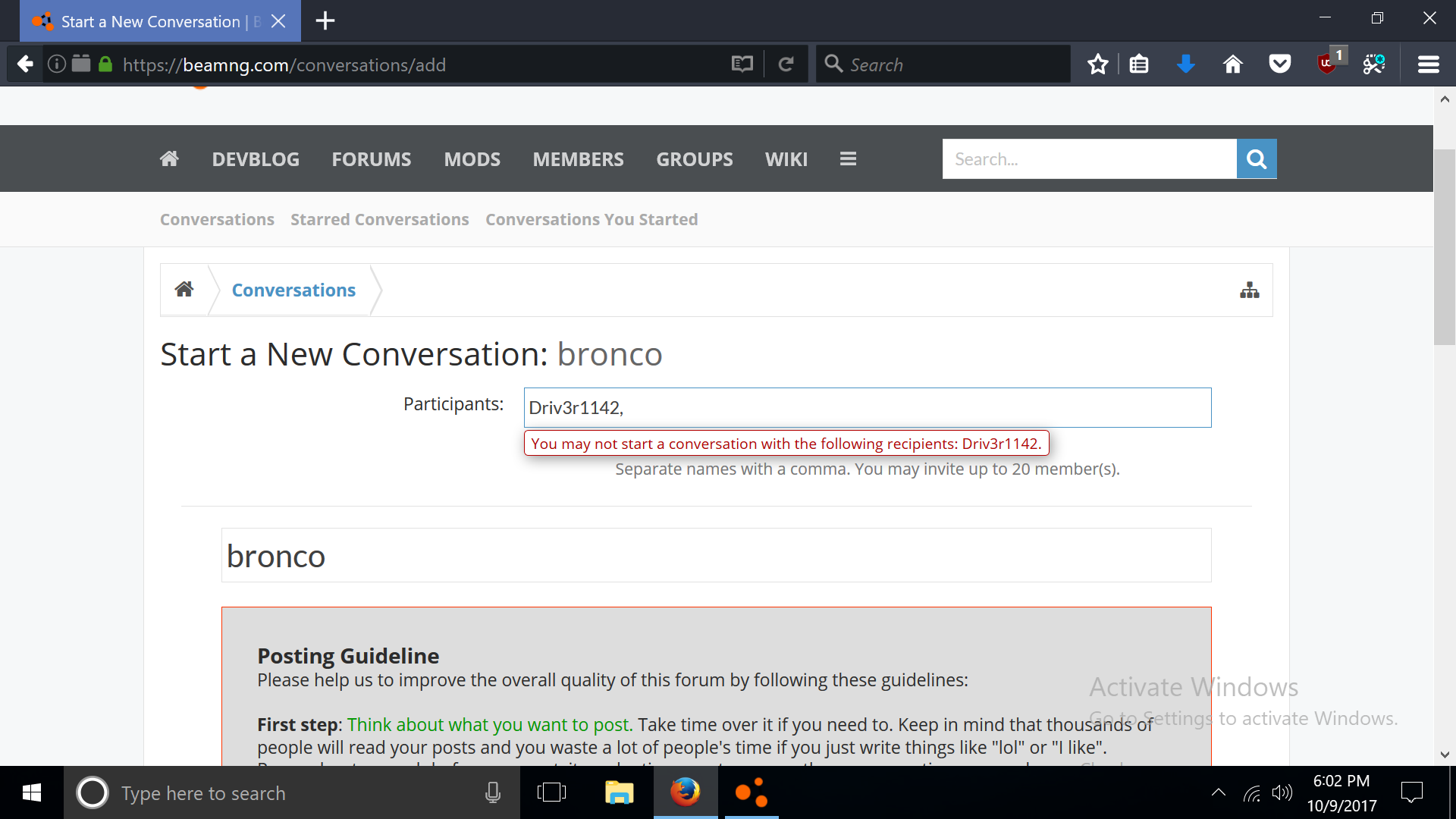Click the green 'Think about what you want to post.' text
Viewport: 1456px width, 819px height.
pos(490,724)
